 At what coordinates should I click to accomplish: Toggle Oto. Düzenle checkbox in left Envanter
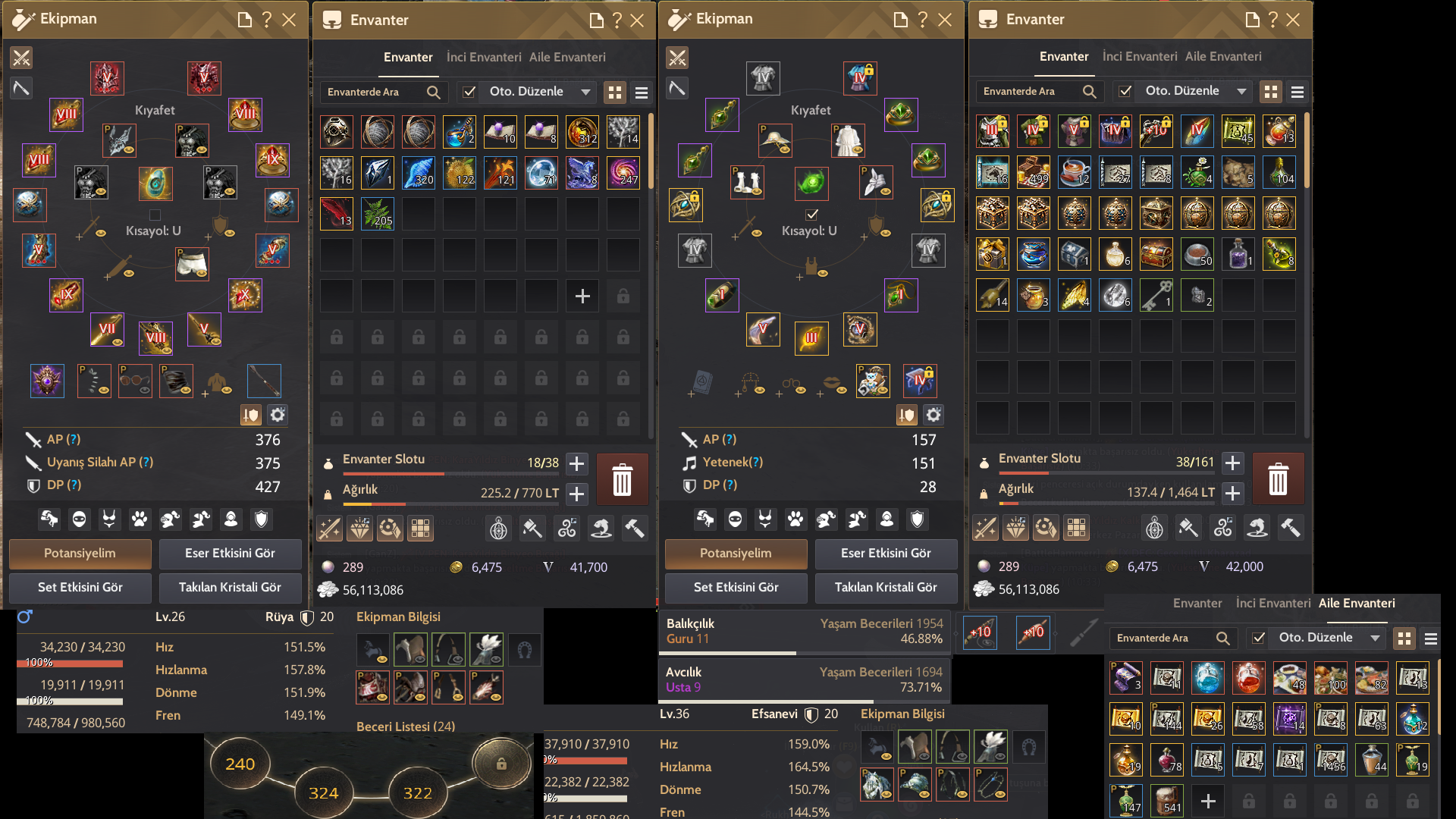[x=469, y=92]
